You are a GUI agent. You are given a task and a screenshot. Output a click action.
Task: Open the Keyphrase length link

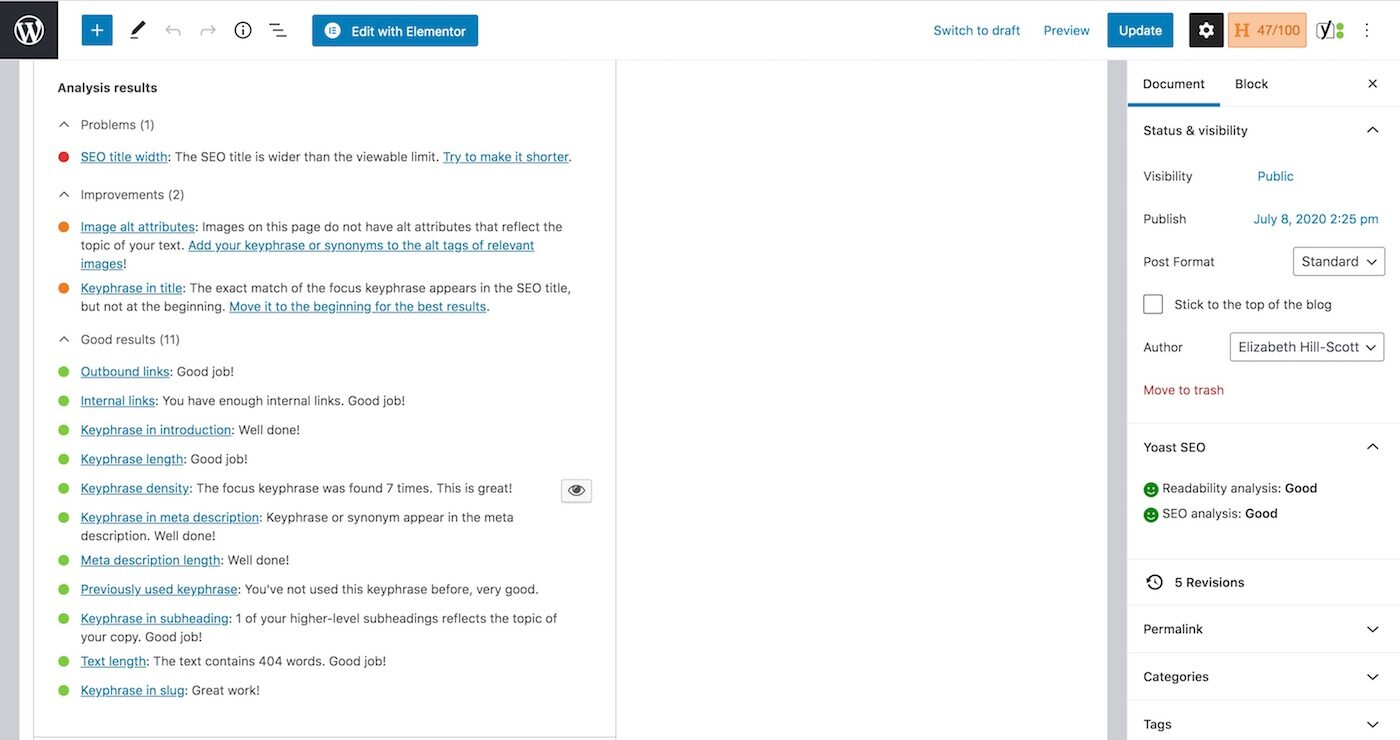click(x=132, y=459)
